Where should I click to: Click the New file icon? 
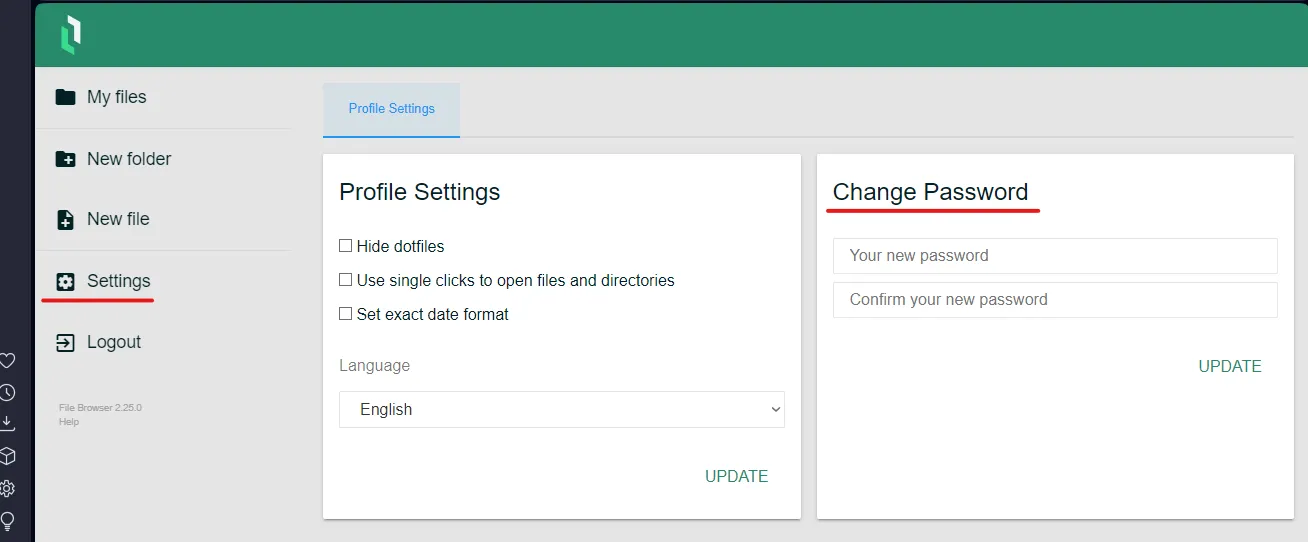pyautogui.click(x=66, y=219)
